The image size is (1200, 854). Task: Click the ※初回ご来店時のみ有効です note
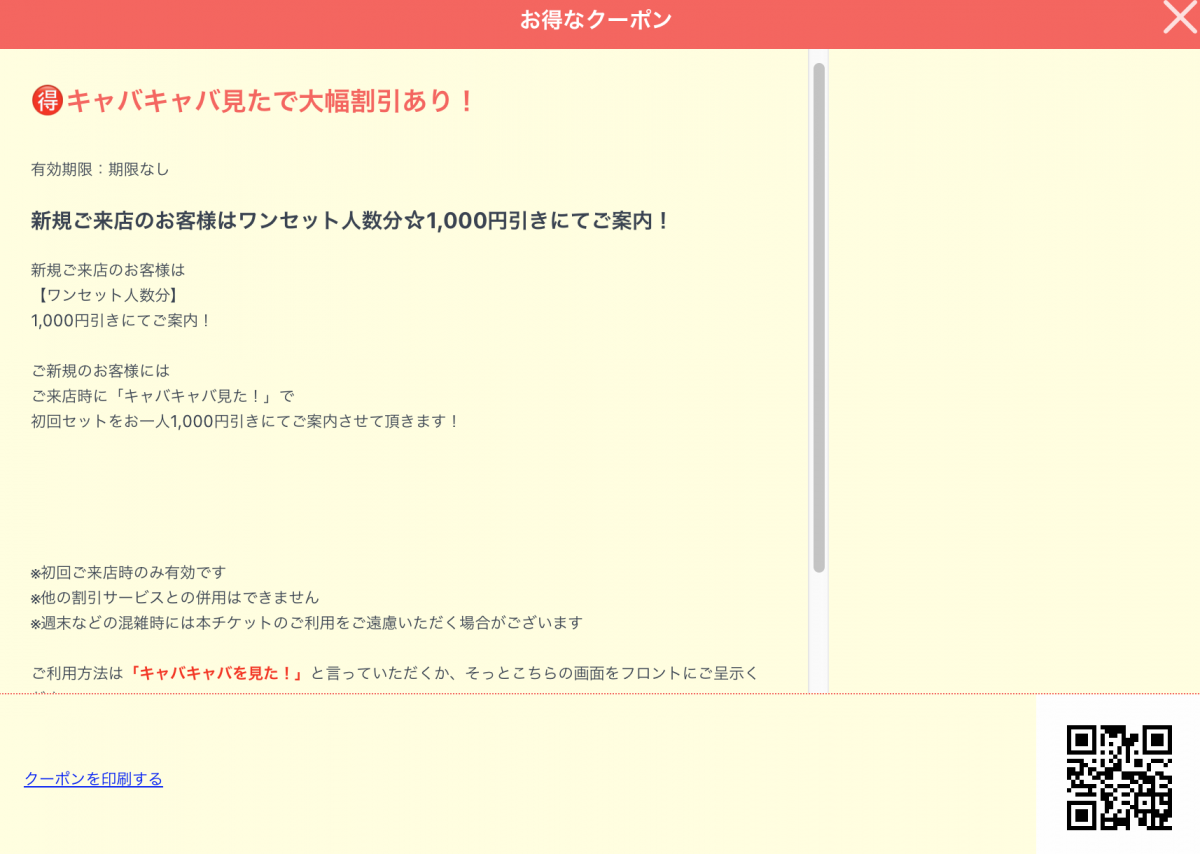tap(128, 573)
